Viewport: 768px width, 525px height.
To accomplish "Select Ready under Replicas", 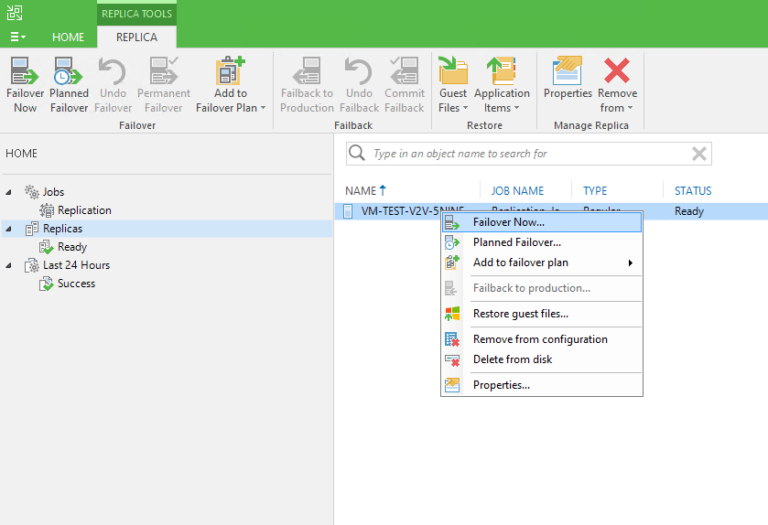I will pyautogui.click(x=72, y=247).
